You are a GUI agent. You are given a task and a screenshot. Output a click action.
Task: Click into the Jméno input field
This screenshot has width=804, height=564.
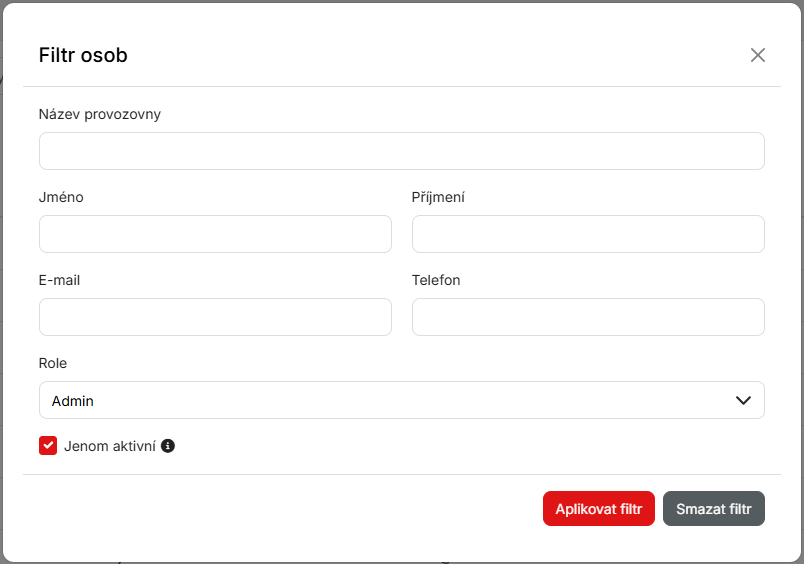[215, 234]
